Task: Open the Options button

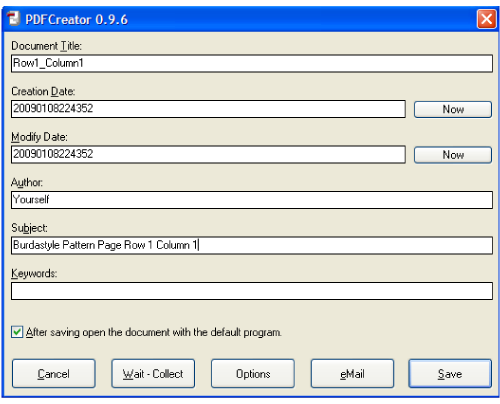Action: [x=253, y=374]
